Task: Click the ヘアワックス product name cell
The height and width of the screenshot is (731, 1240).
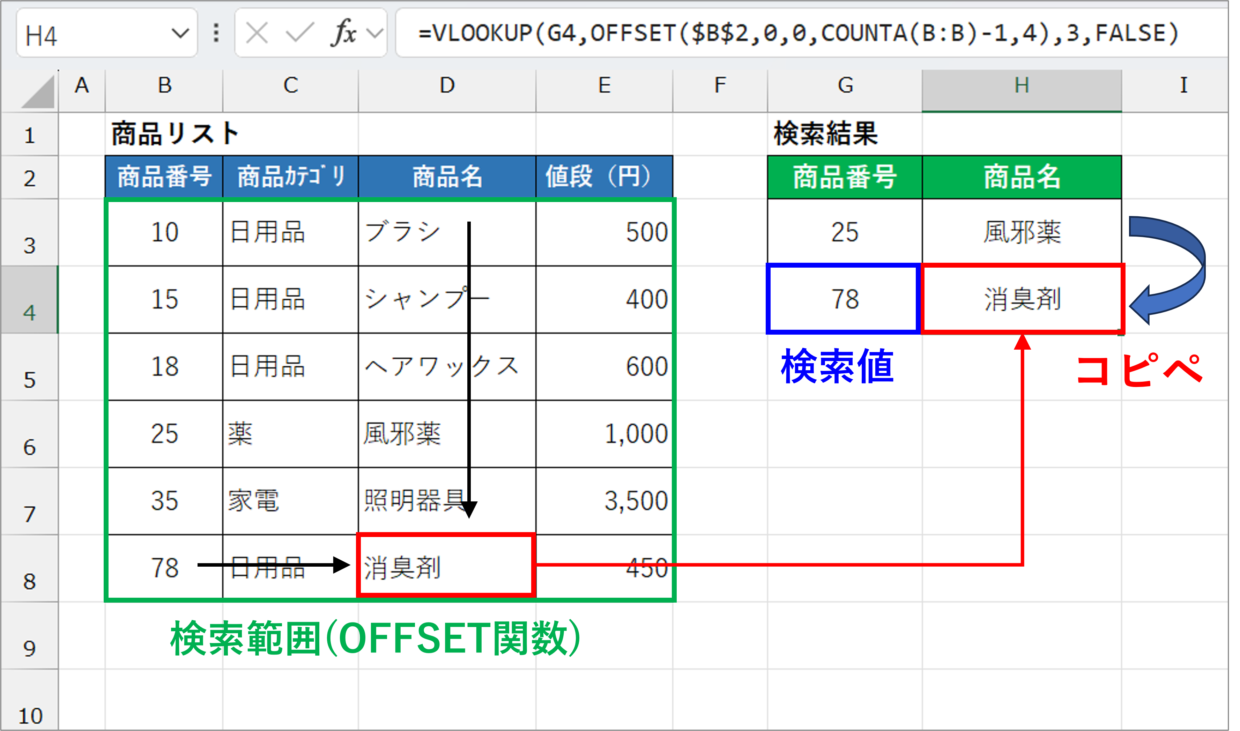Action: click(446, 366)
